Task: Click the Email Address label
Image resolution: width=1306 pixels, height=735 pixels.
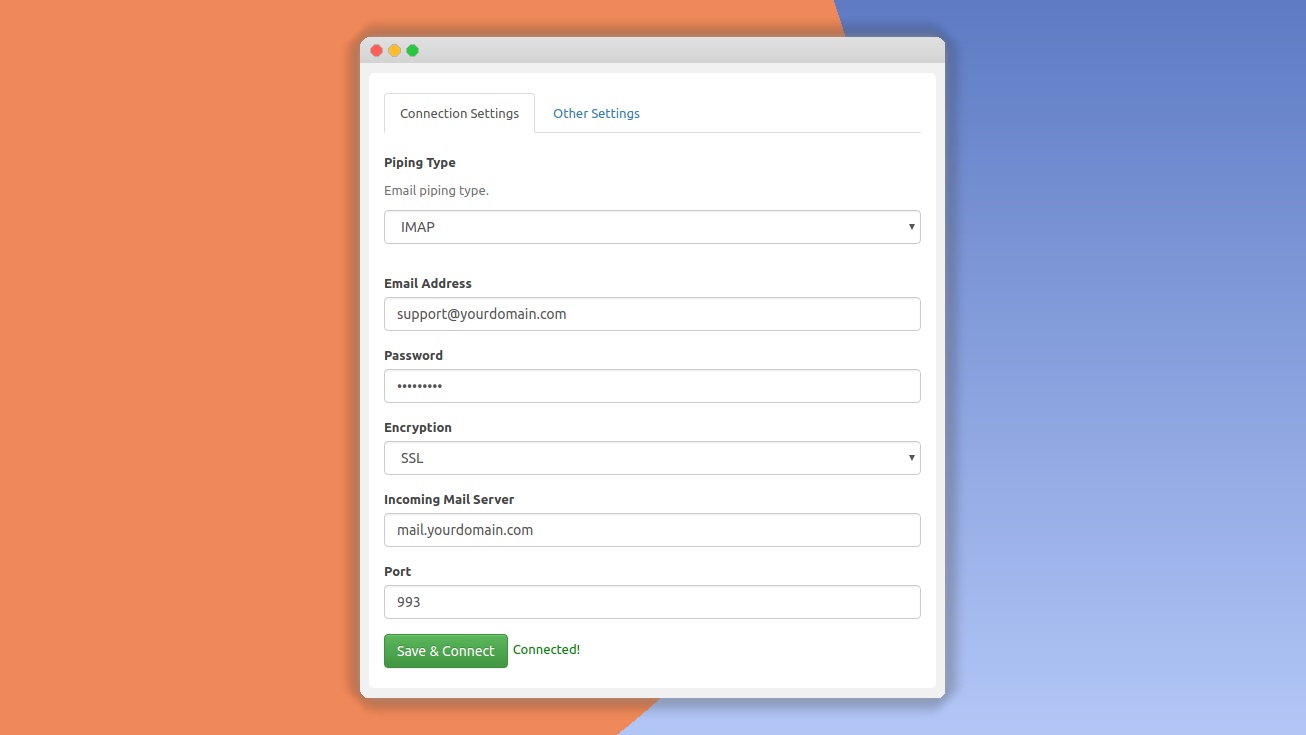Action: pyautogui.click(x=428, y=284)
